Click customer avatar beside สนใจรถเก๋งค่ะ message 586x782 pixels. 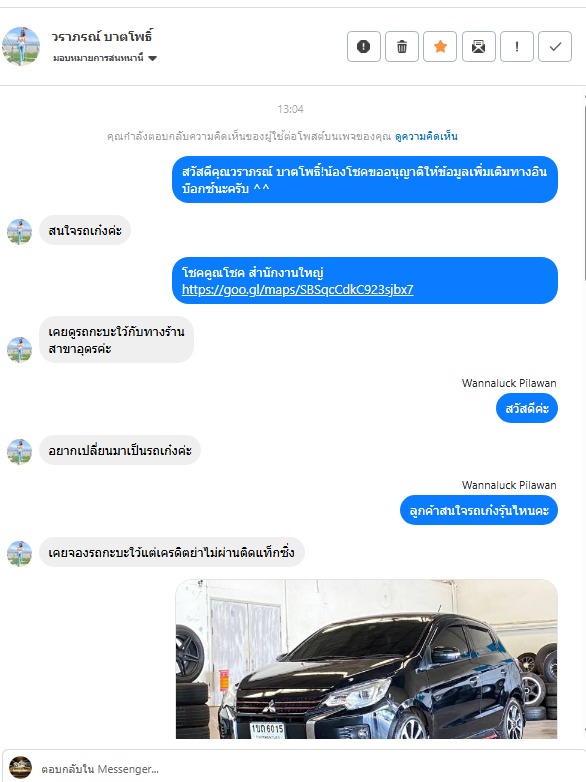(19, 231)
